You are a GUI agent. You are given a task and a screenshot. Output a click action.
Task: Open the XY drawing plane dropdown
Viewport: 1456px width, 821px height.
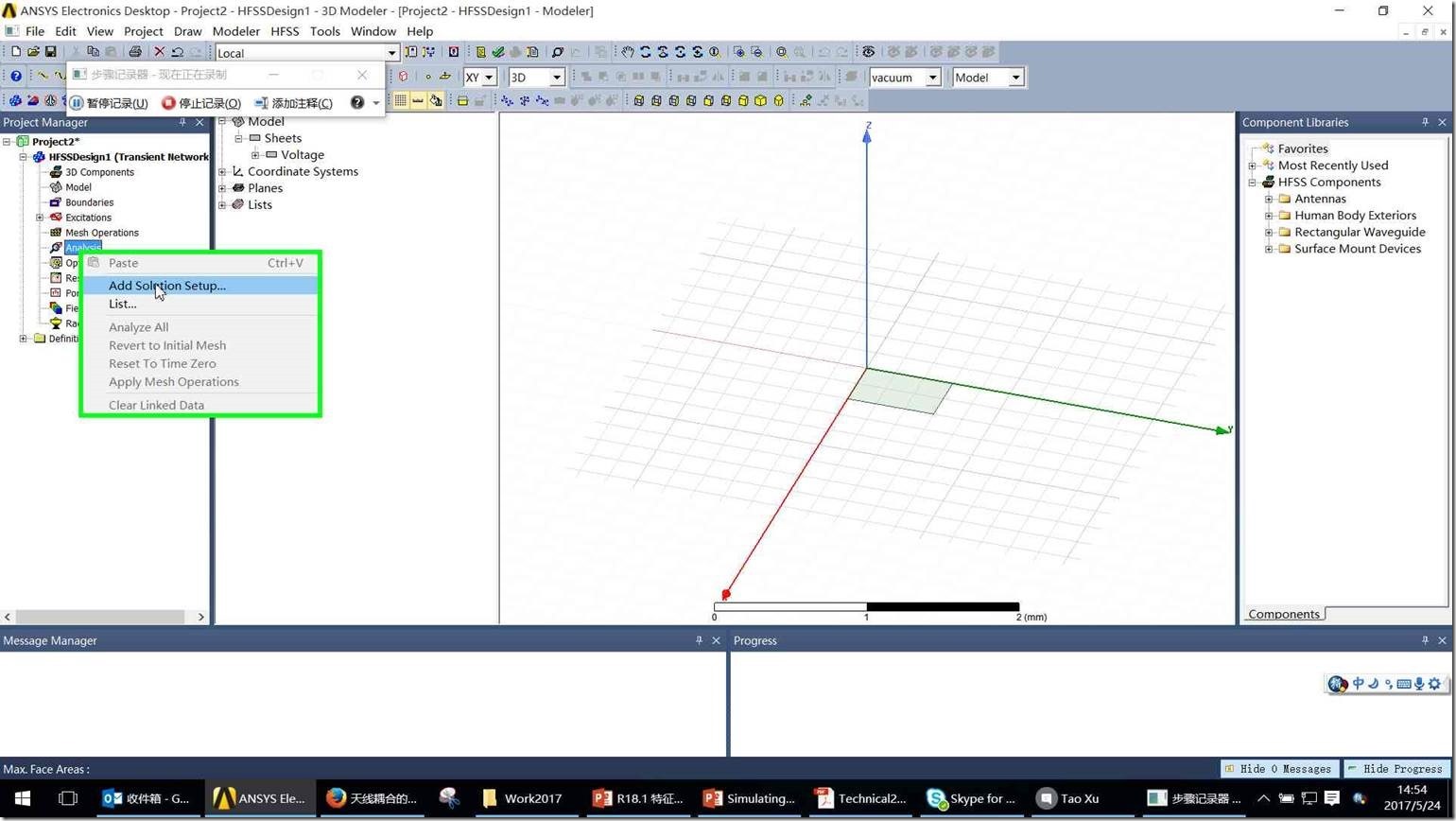pos(489,78)
